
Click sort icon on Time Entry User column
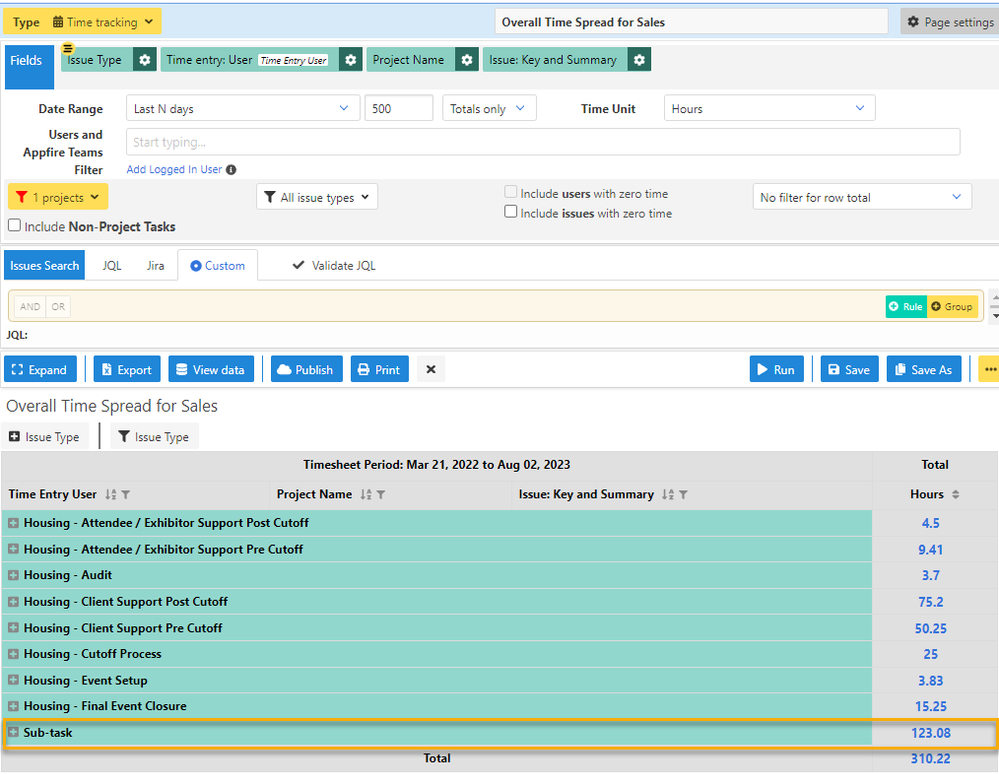[111, 494]
